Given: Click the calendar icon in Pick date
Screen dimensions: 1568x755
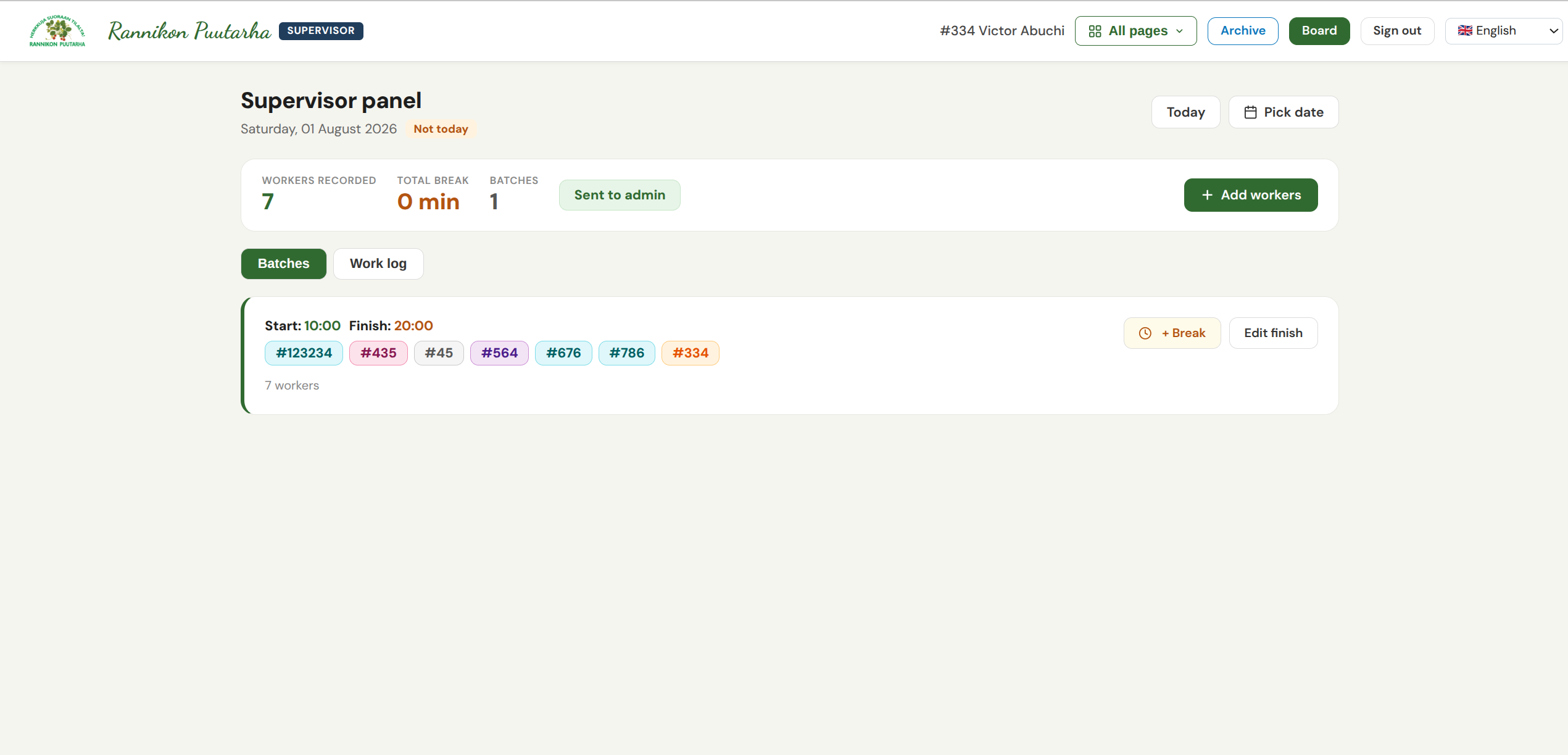Looking at the screenshot, I should [1250, 112].
